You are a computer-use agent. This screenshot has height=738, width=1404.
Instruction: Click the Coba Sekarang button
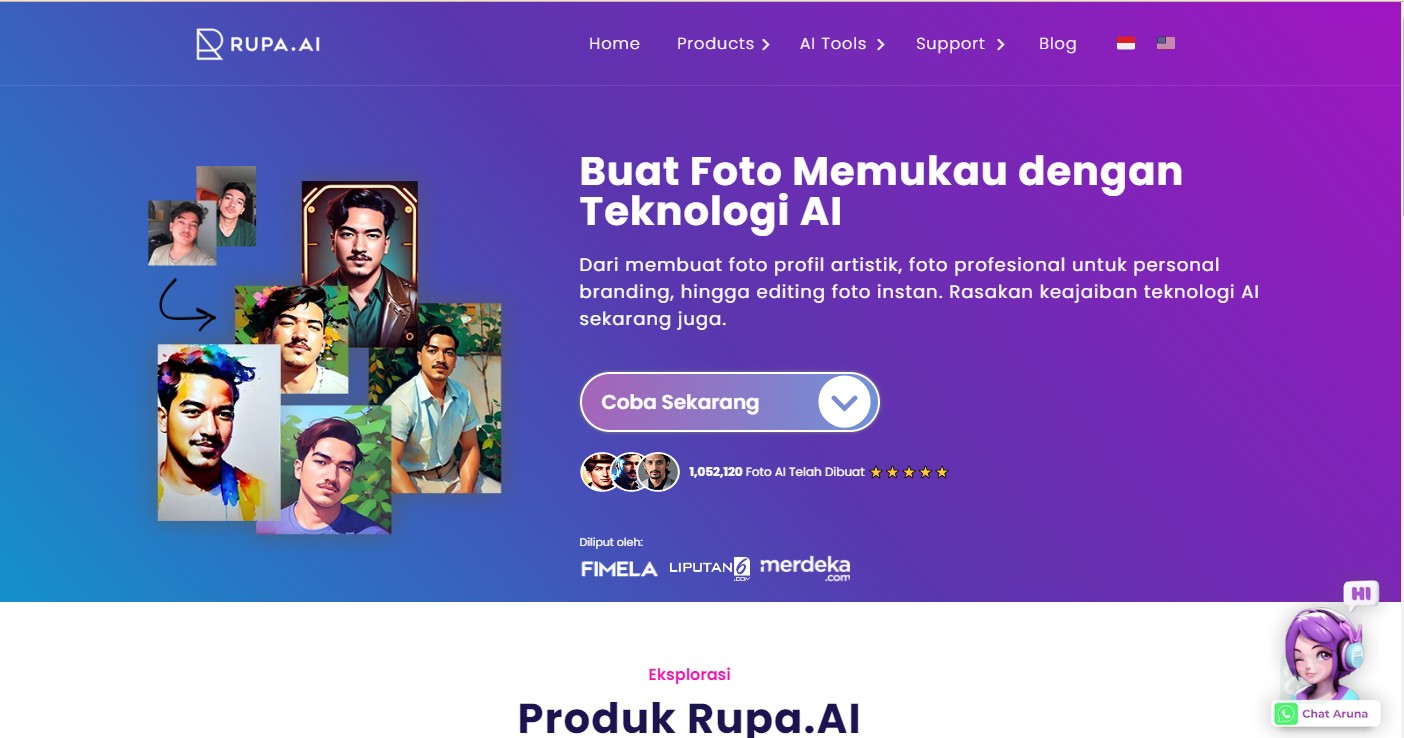pos(729,402)
